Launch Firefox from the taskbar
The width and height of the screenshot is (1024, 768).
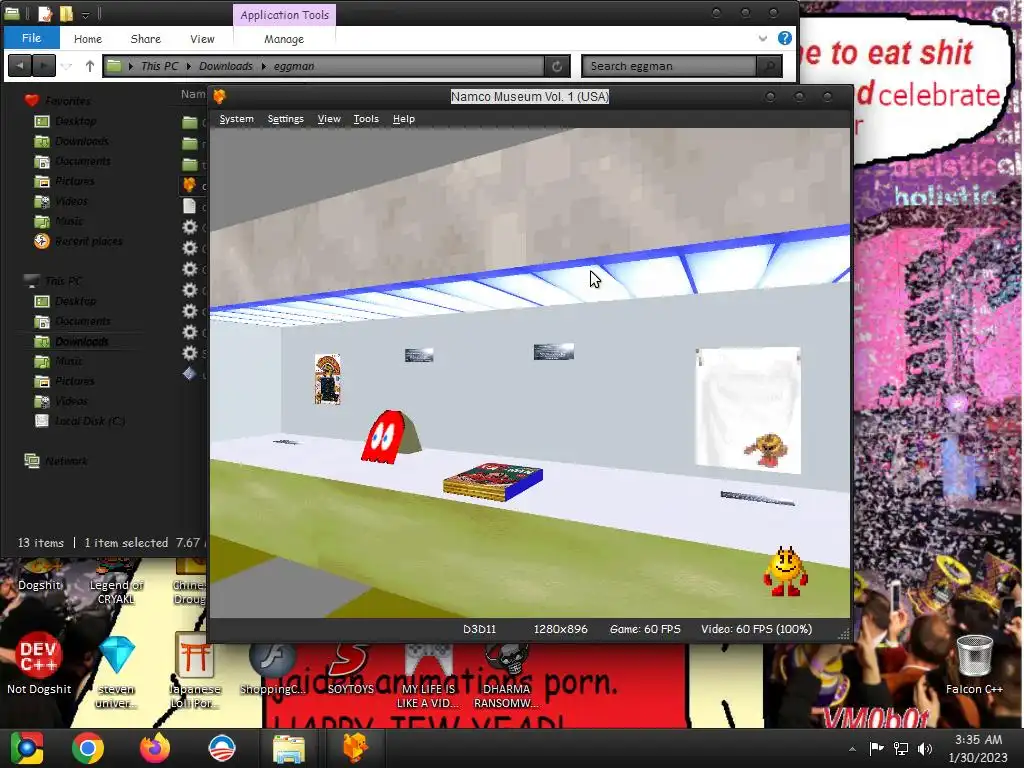(x=155, y=748)
